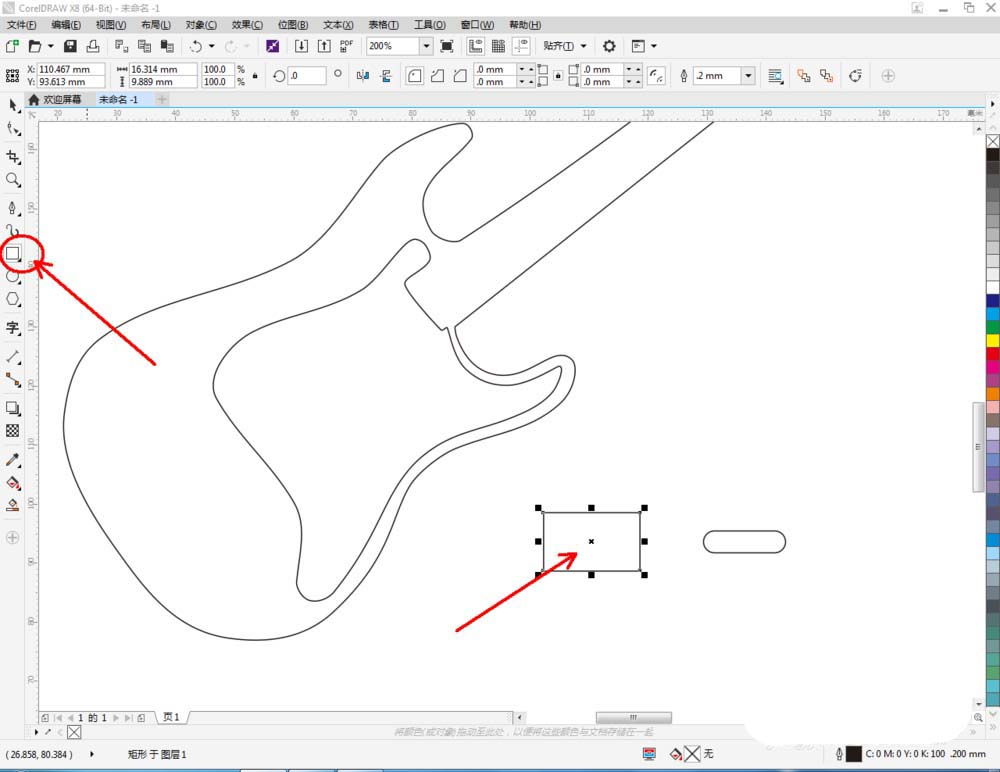Click the Undo arrow

point(196,46)
